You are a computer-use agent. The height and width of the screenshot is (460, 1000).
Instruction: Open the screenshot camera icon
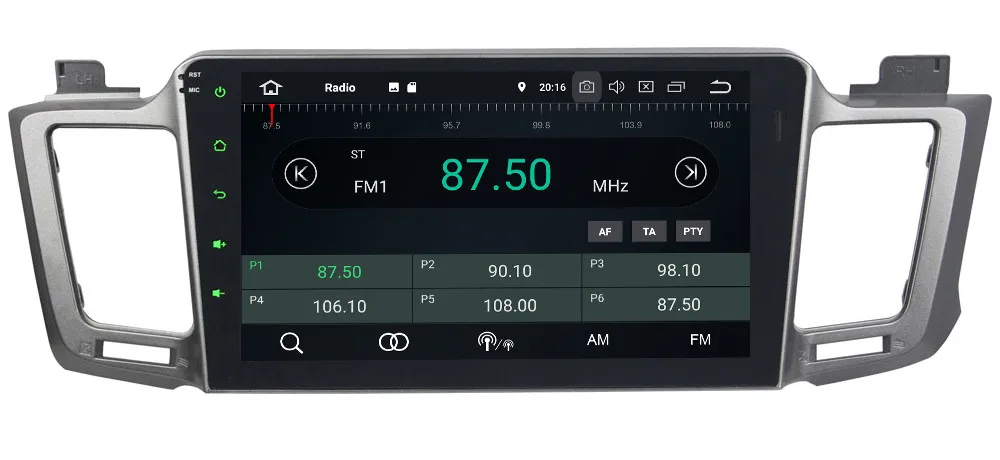click(x=587, y=87)
